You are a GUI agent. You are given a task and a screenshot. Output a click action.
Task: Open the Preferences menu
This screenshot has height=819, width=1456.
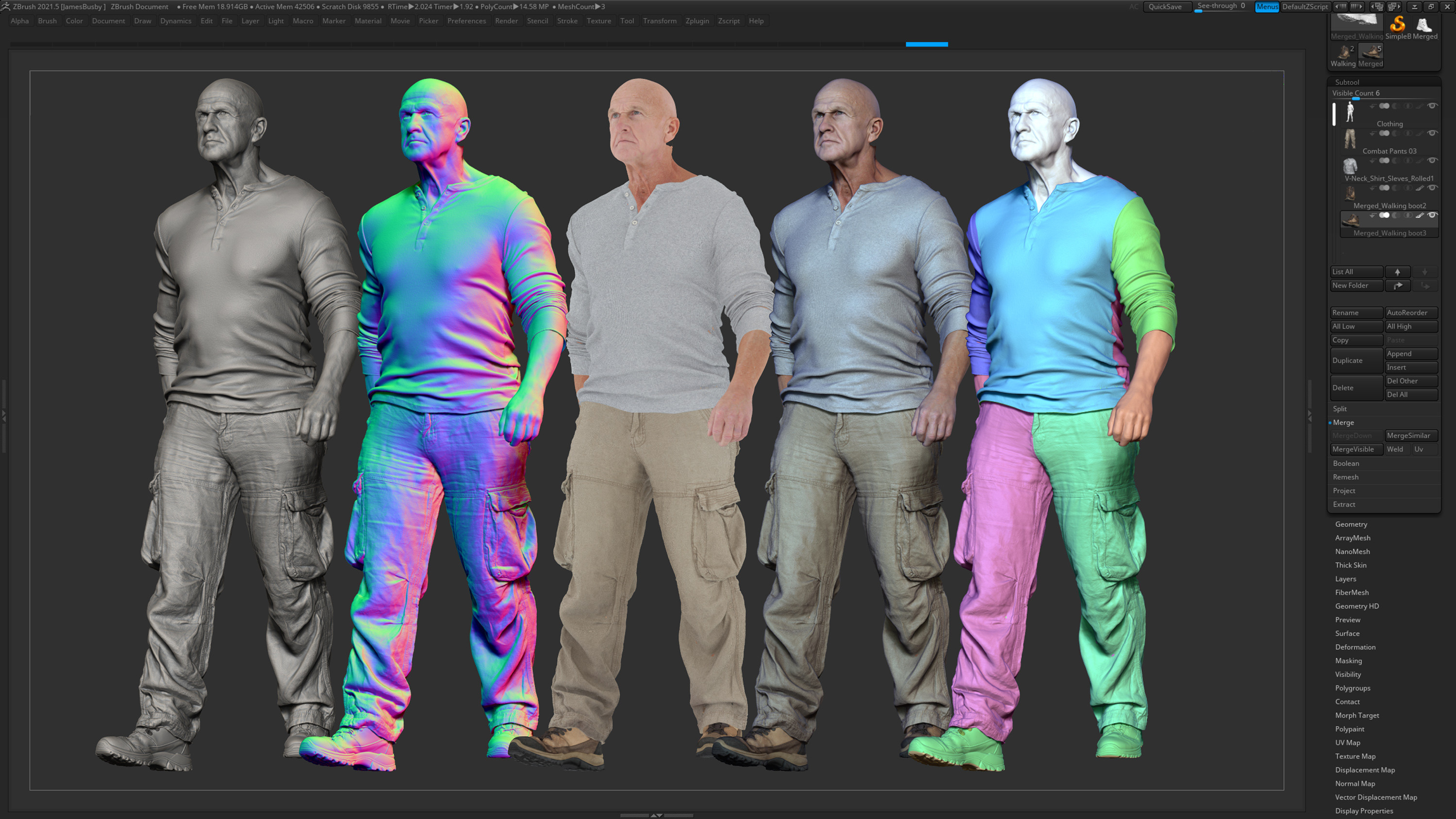tap(466, 21)
